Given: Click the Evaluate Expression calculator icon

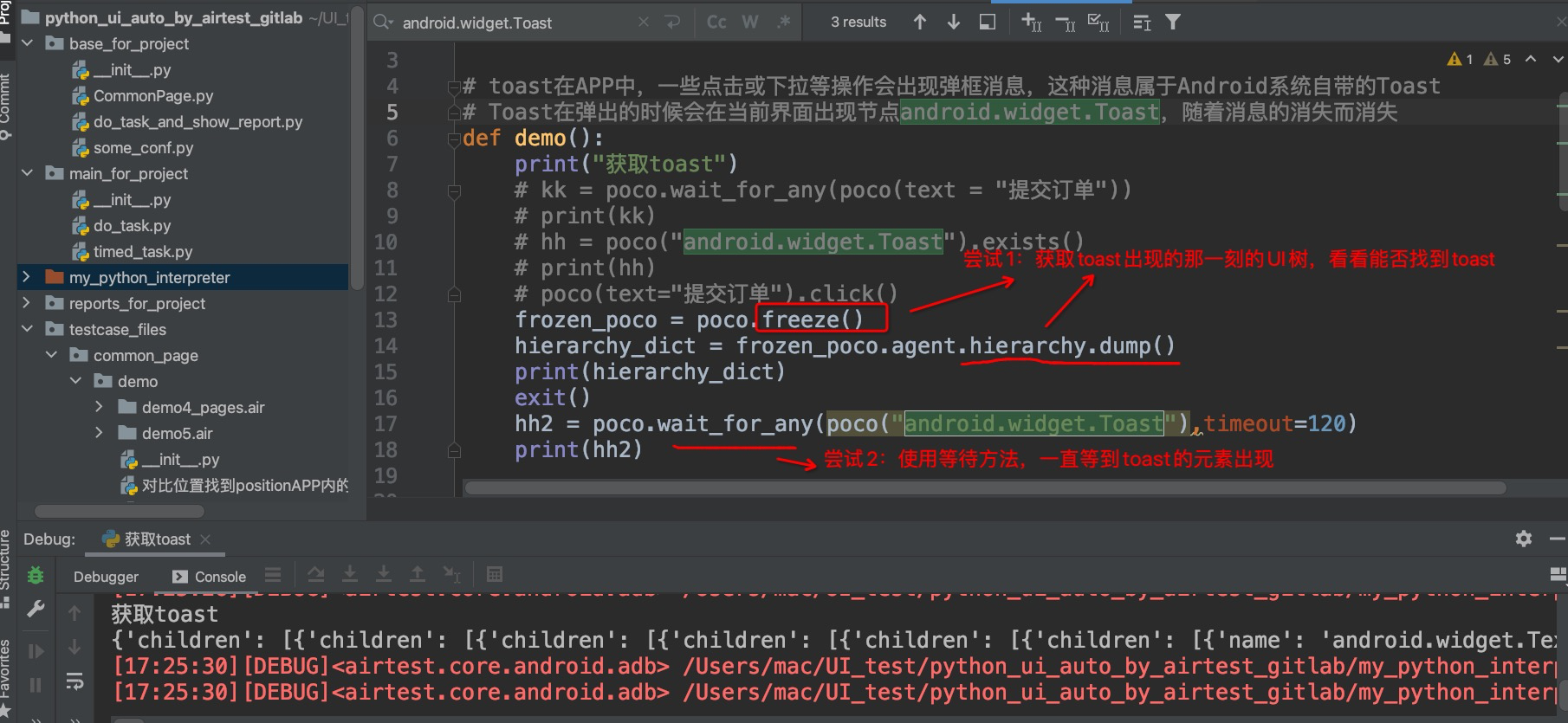Looking at the screenshot, I should click(495, 575).
